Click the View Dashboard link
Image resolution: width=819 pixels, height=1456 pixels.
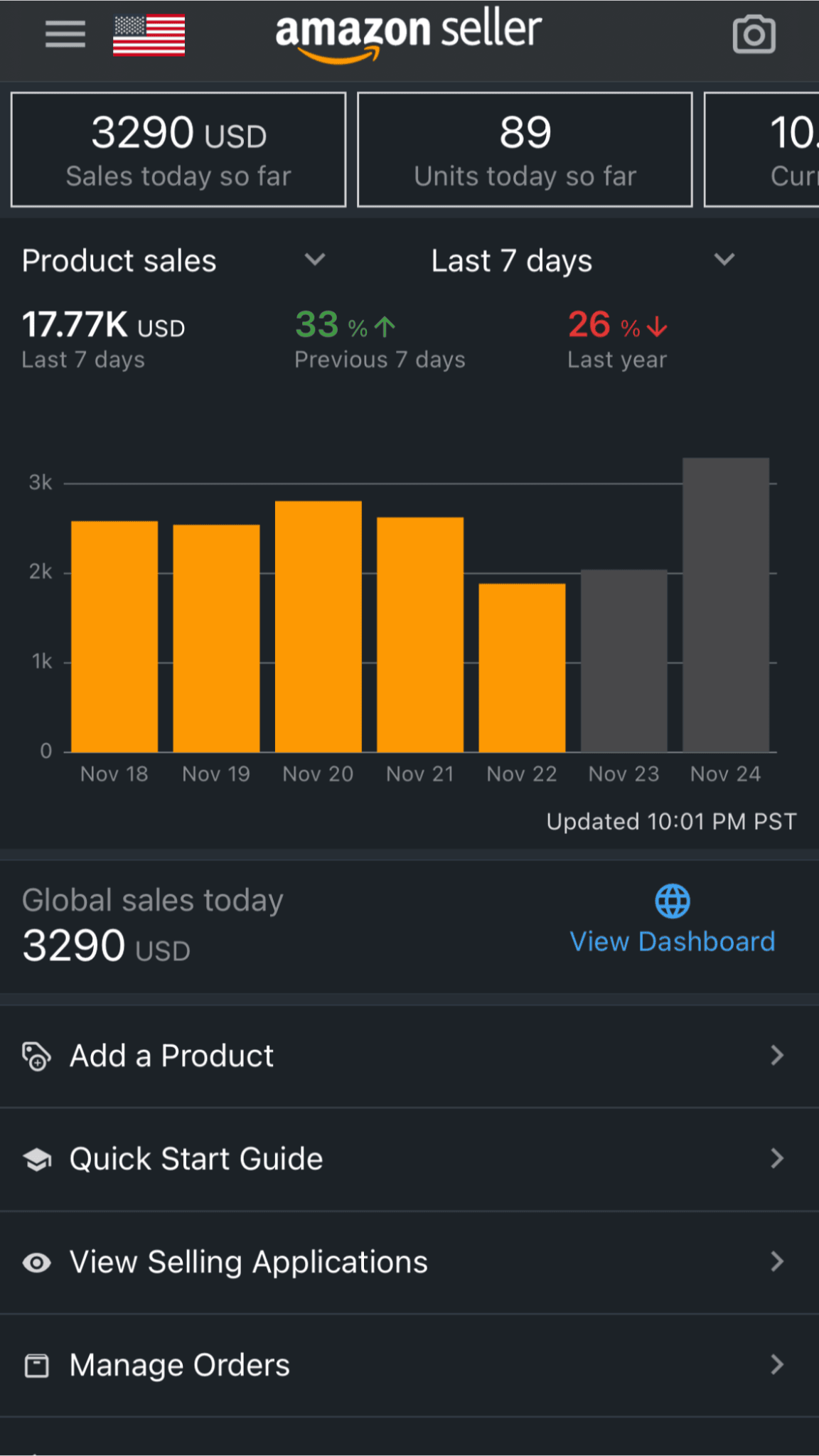[x=672, y=941]
